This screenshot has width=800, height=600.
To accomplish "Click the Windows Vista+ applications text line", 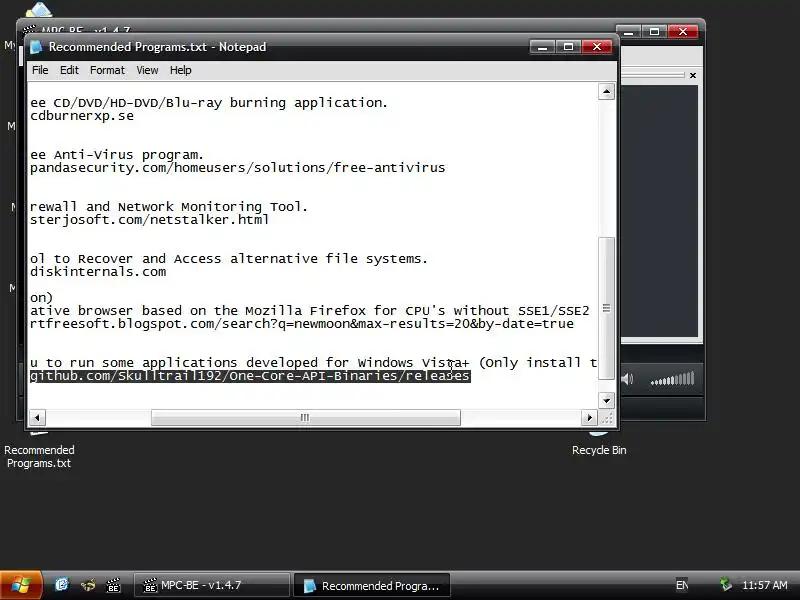I will click(313, 363).
